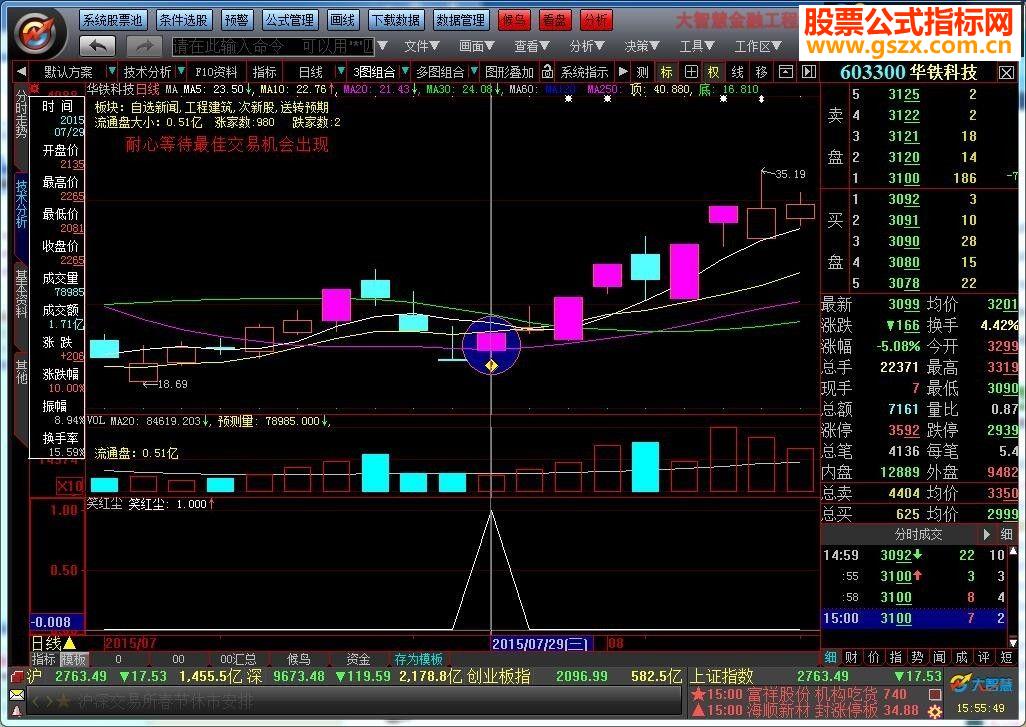Screen dimensions: 1026x727
Task: Click the 画线 button
Action: (342, 20)
